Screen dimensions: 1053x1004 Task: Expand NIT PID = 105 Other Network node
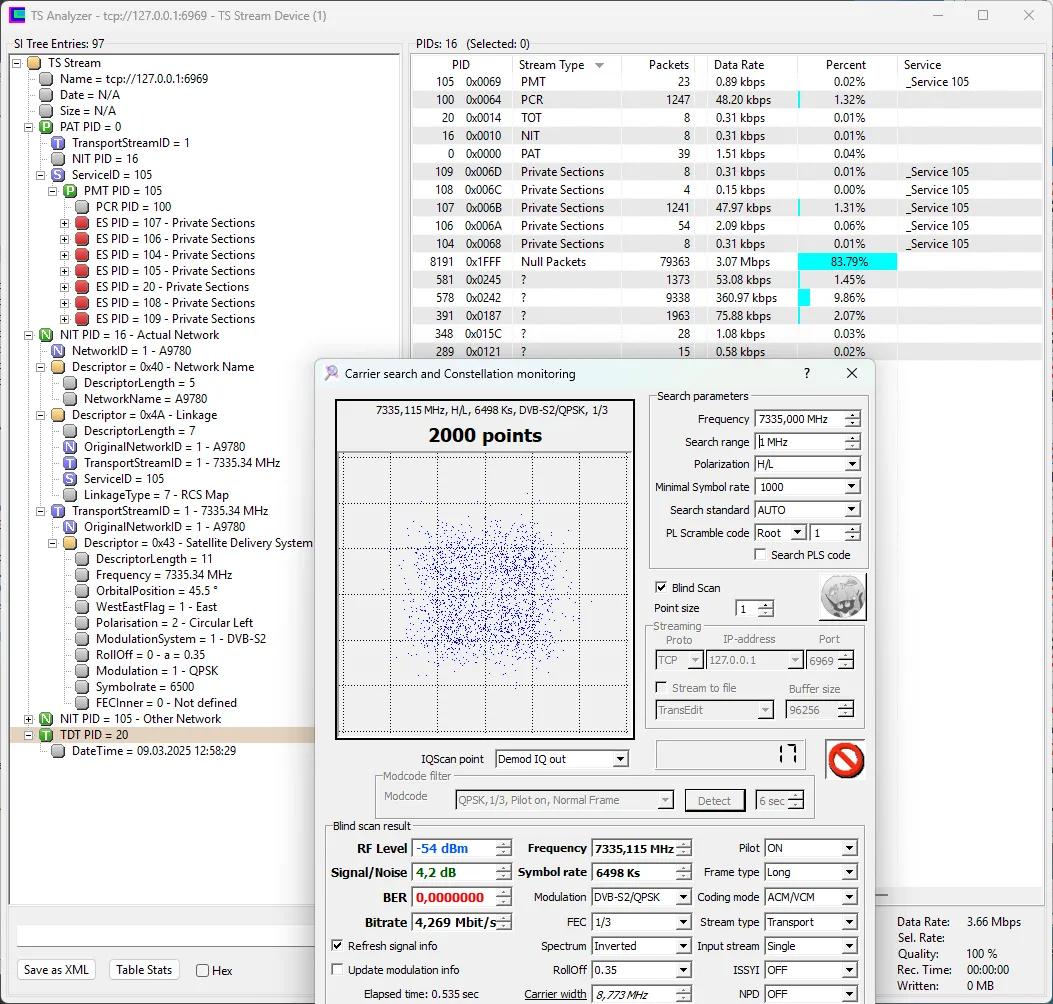(29, 719)
